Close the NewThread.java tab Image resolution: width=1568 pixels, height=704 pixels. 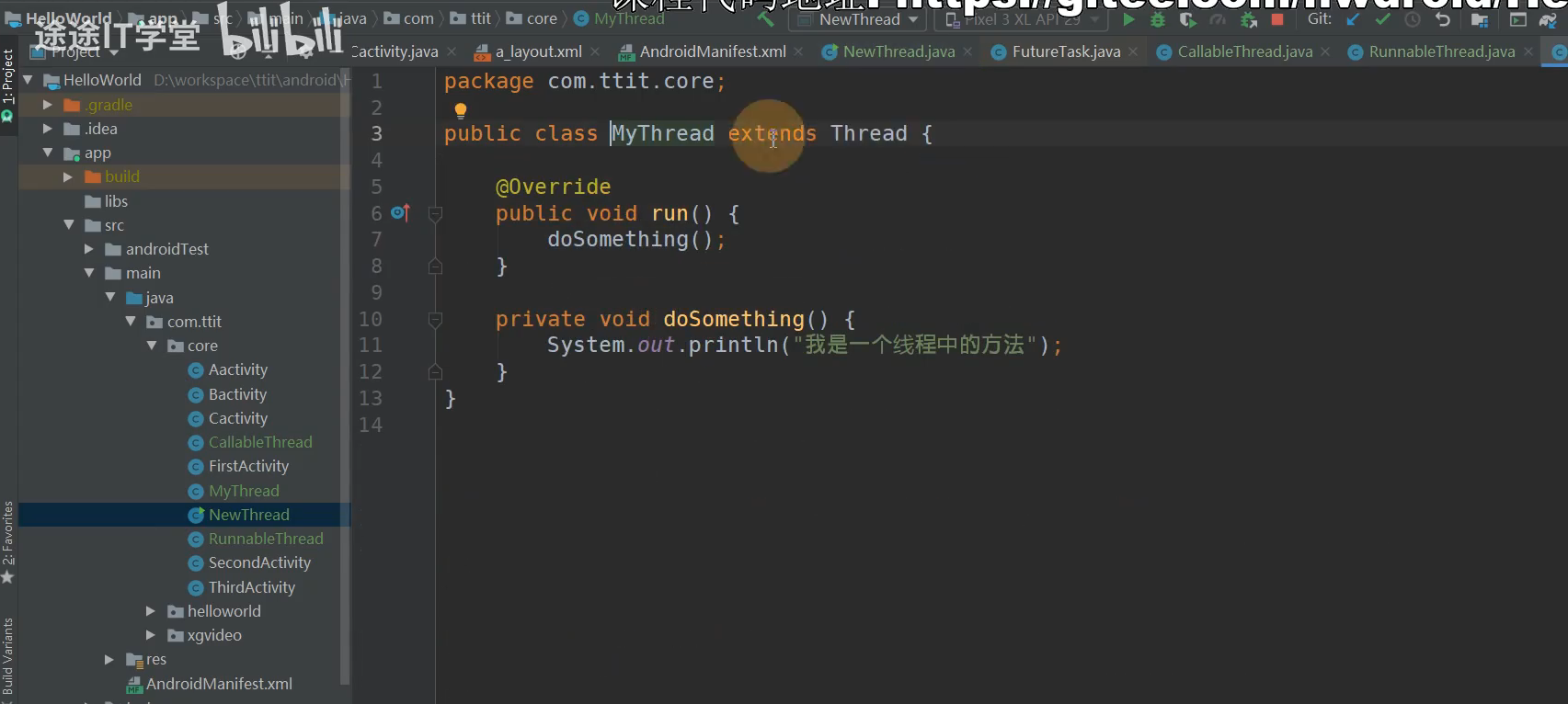(x=968, y=52)
